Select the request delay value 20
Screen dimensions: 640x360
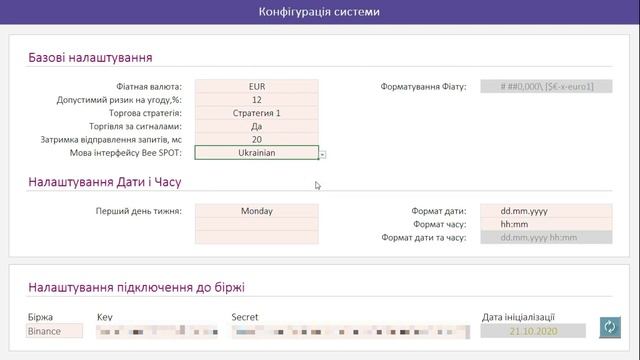pyautogui.click(x=257, y=139)
